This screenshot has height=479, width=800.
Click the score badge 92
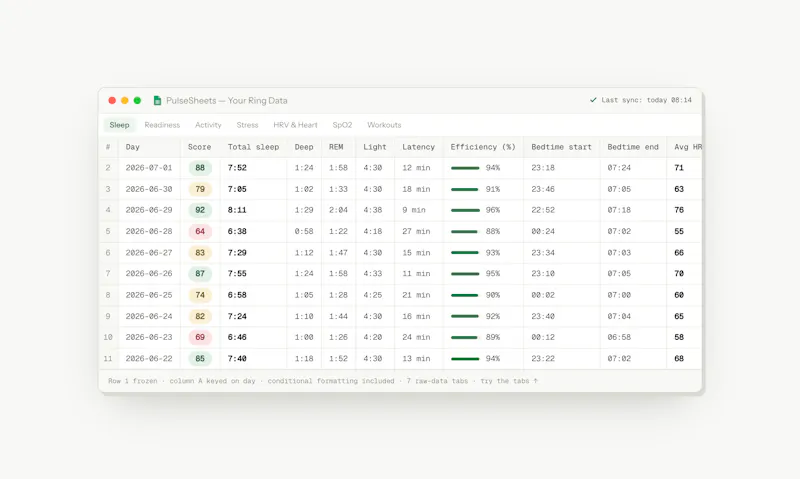click(200, 210)
